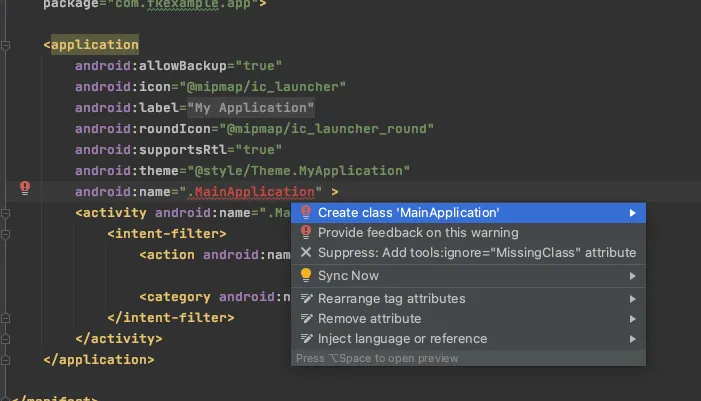The image size is (701, 401).
Task: Collapse the intent-filter fold marker
Action: [5, 234]
